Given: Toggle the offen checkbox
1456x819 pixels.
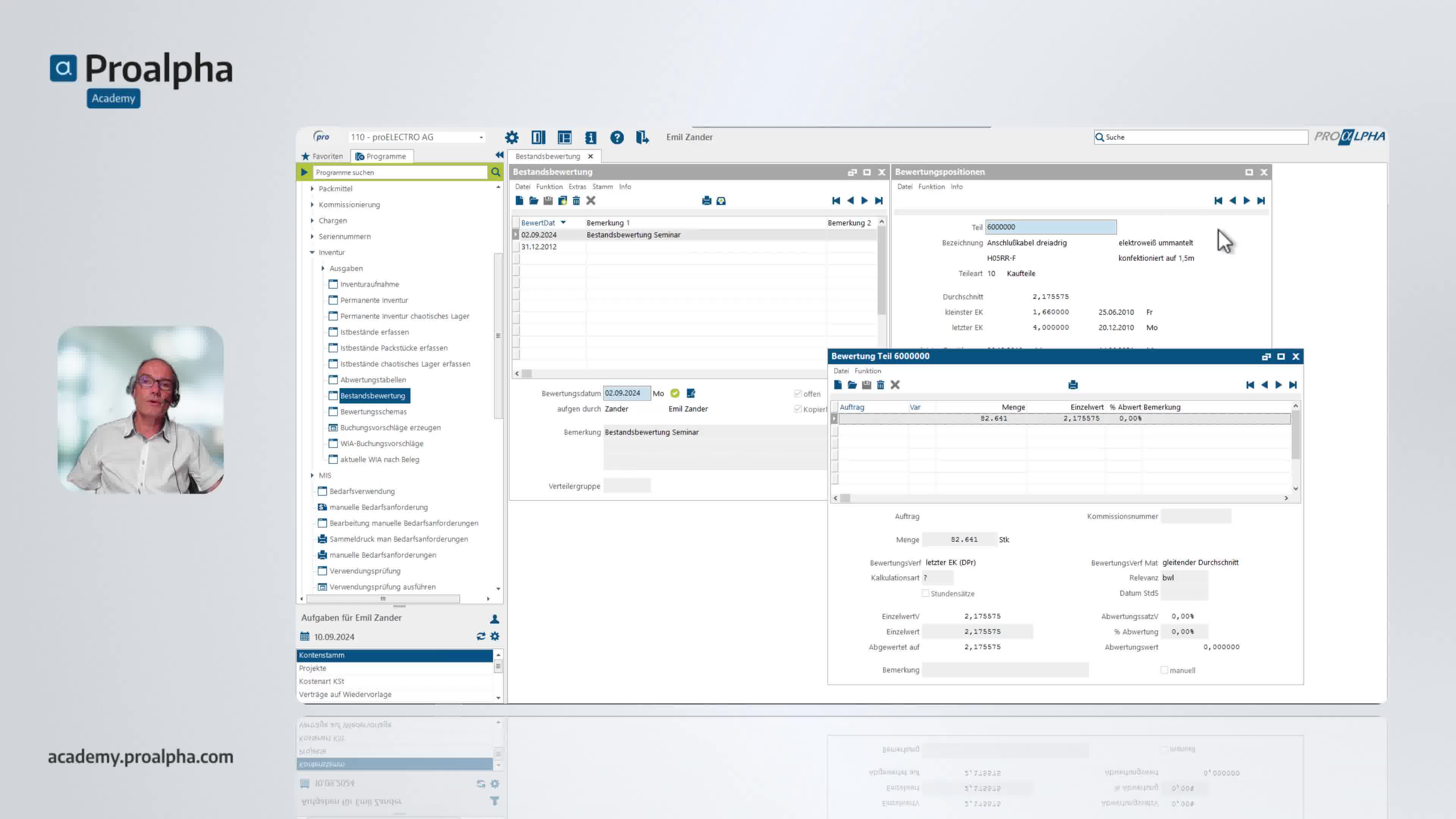Looking at the screenshot, I should [x=798, y=394].
